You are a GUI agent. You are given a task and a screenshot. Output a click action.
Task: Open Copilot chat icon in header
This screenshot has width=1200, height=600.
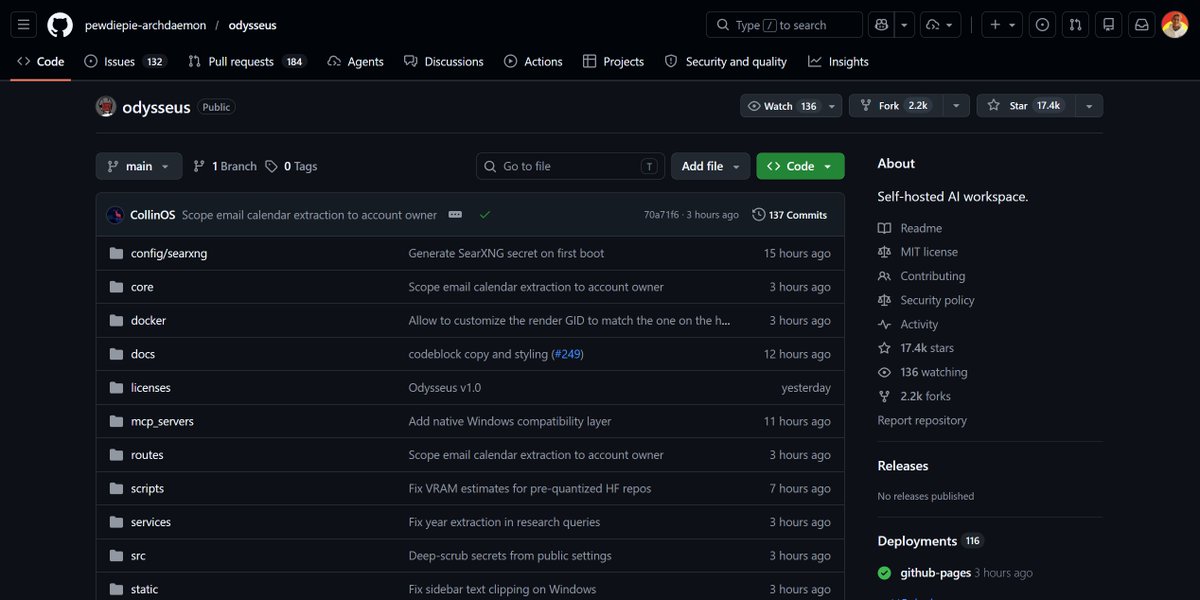pyautogui.click(x=882, y=25)
